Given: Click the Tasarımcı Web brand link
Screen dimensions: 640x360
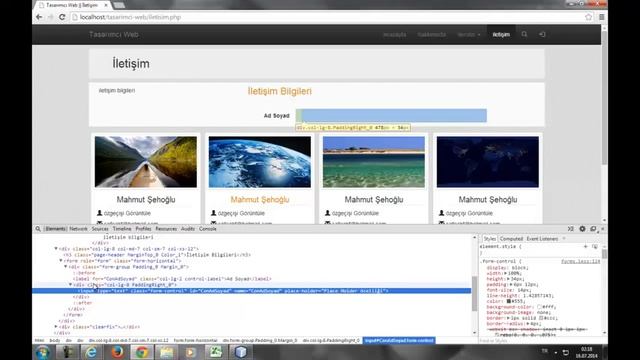Looking at the screenshot, I should click(x=114, y=35).
